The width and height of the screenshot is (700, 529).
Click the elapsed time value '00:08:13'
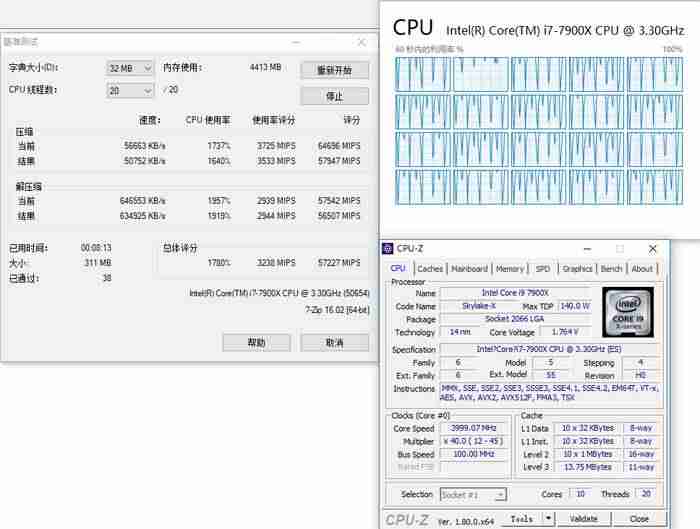[96, 248]
